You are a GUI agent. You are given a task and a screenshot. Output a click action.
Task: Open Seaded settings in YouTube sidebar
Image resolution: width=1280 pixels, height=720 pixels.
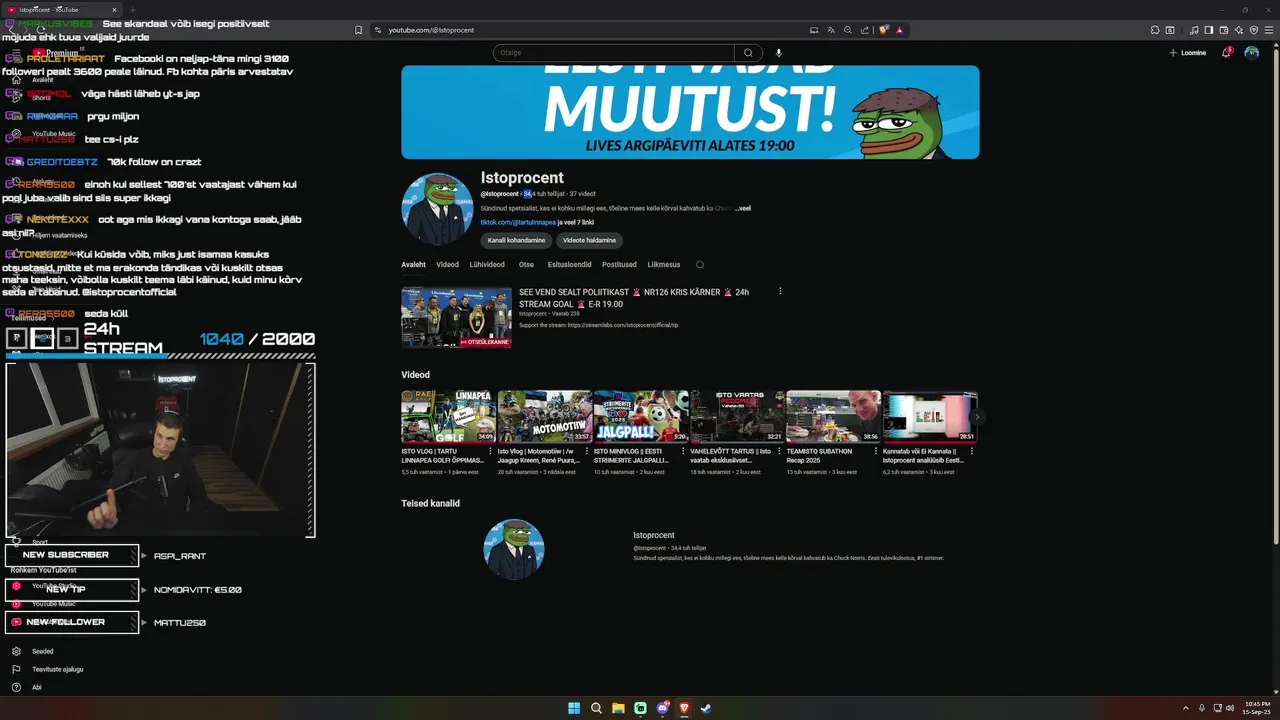pyautogui.click(x=43, y=651)
